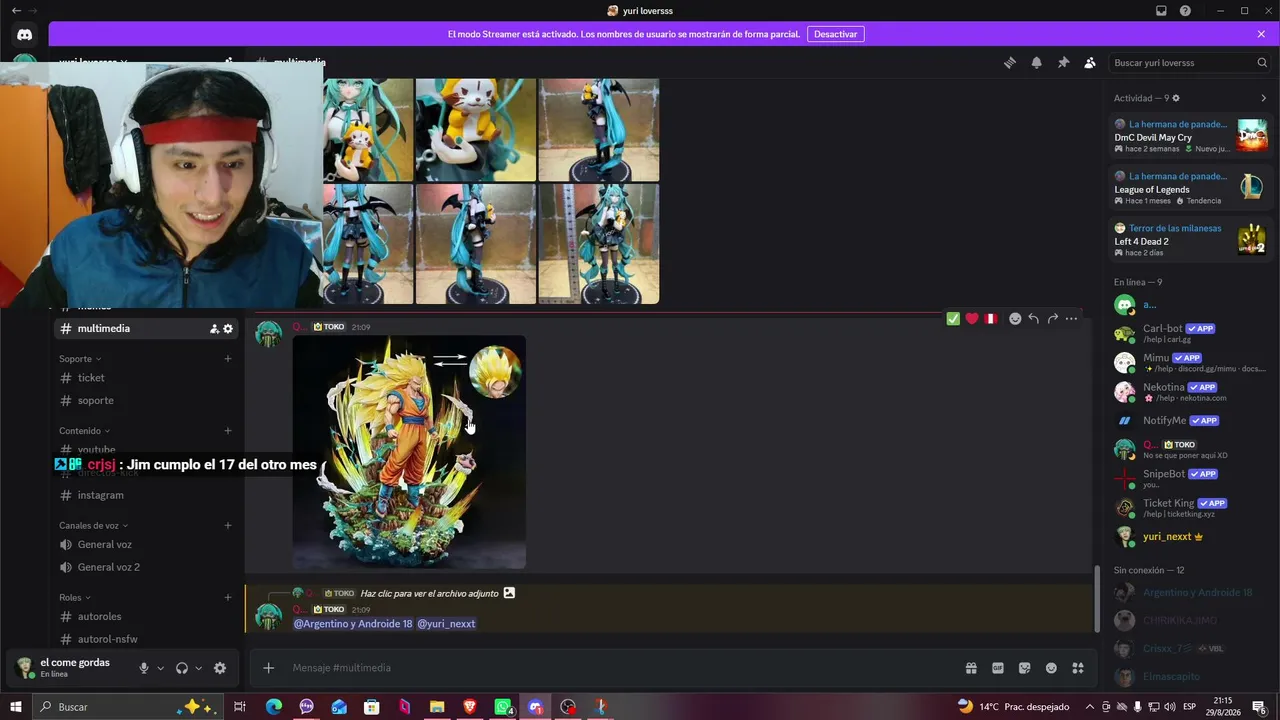Click Carl-bot in the member list

click(x=1190, y=333)
